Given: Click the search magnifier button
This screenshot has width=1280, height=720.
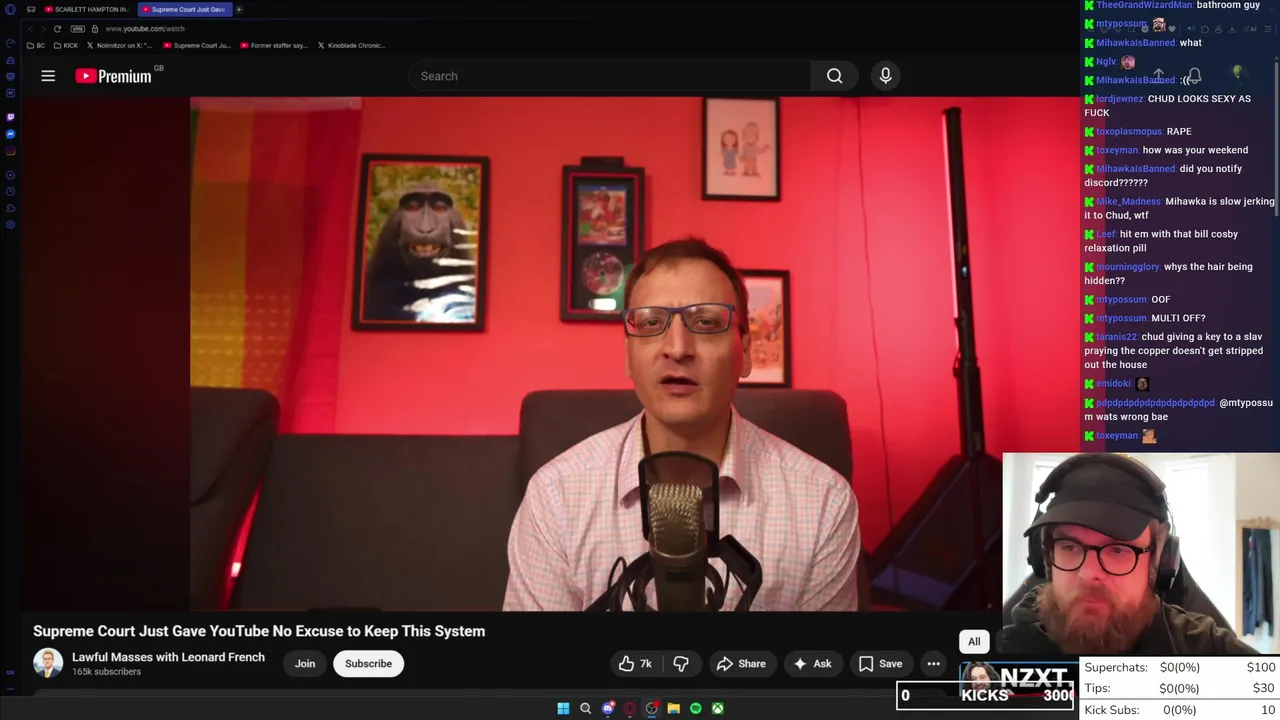Looking at the screenshot, I should (834, 76).
